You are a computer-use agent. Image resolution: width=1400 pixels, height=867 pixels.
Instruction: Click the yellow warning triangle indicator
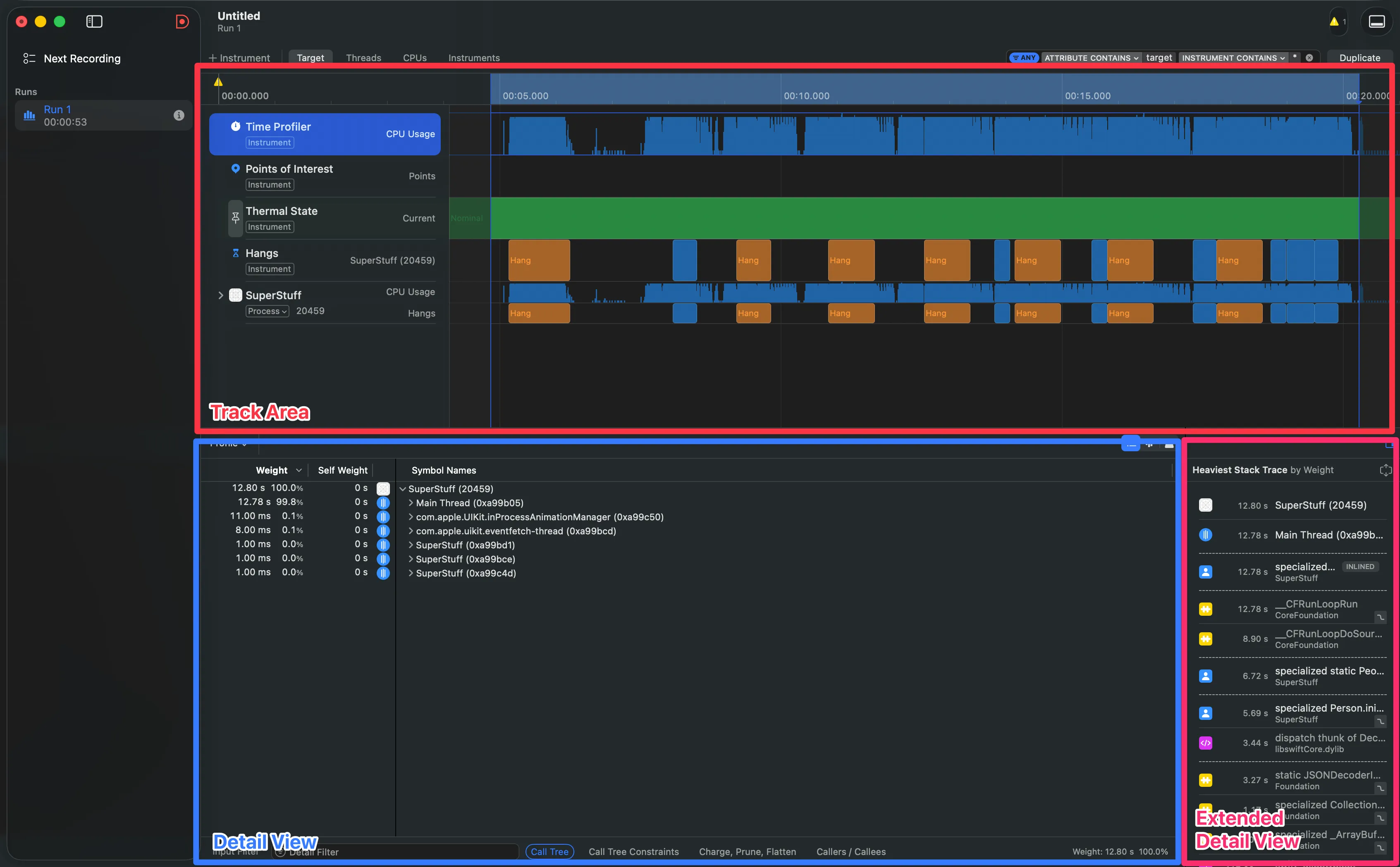pyautogui.click(x=1334, y=22)
